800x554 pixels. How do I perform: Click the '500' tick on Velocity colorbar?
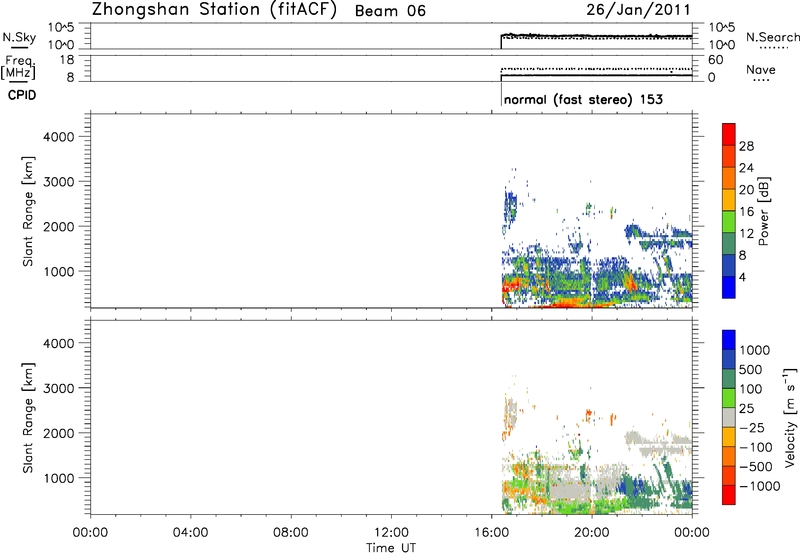point(751,369)
